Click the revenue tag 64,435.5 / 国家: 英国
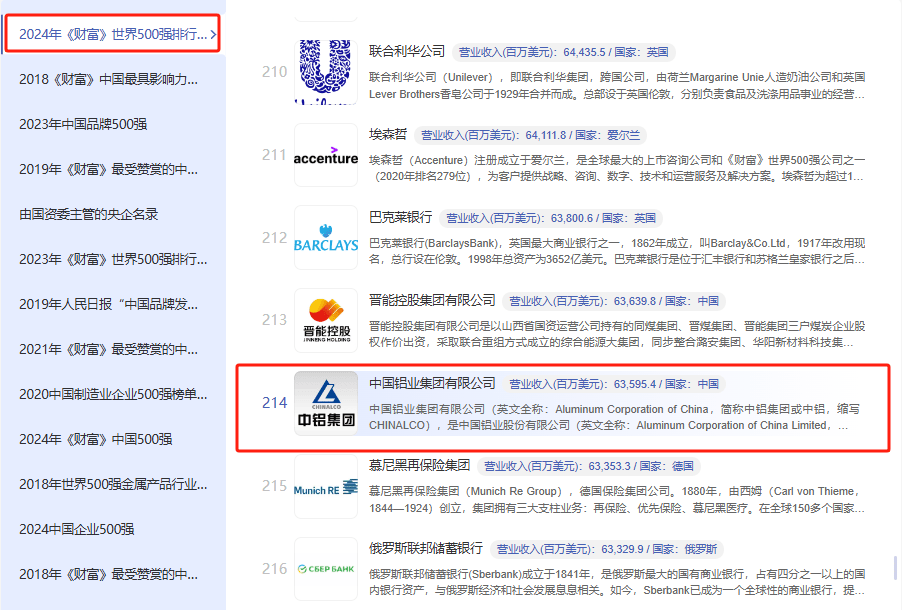Viewport: 902px width, 610px height. click(x=564, y=52)
